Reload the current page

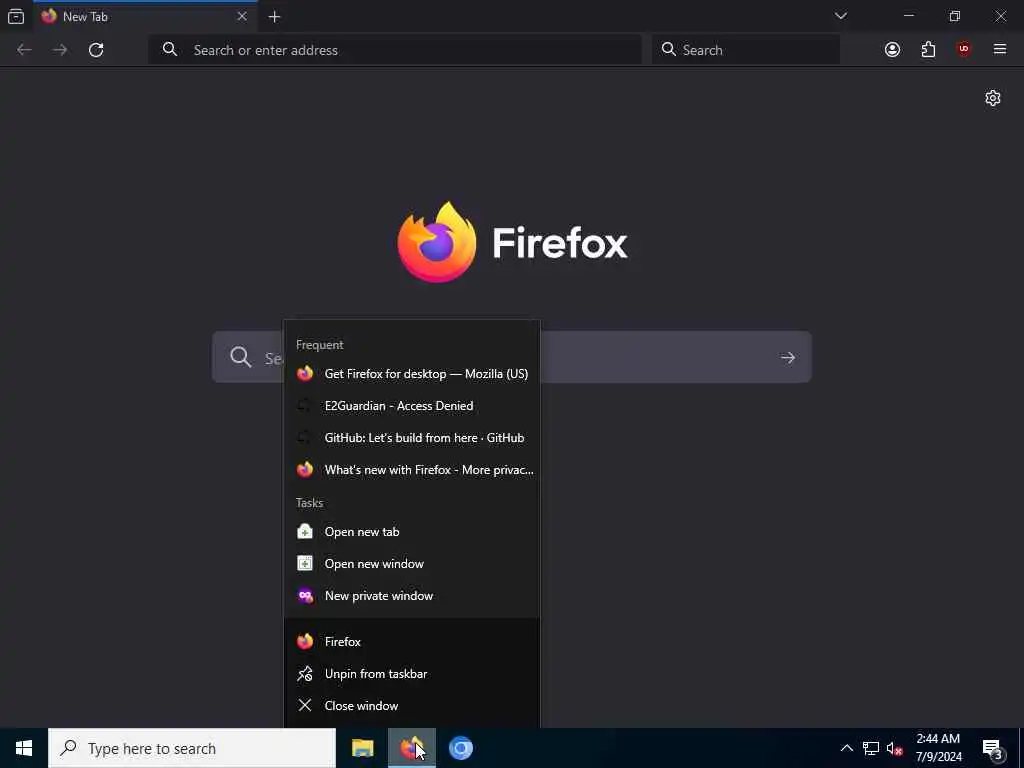[x=96, y=50]
